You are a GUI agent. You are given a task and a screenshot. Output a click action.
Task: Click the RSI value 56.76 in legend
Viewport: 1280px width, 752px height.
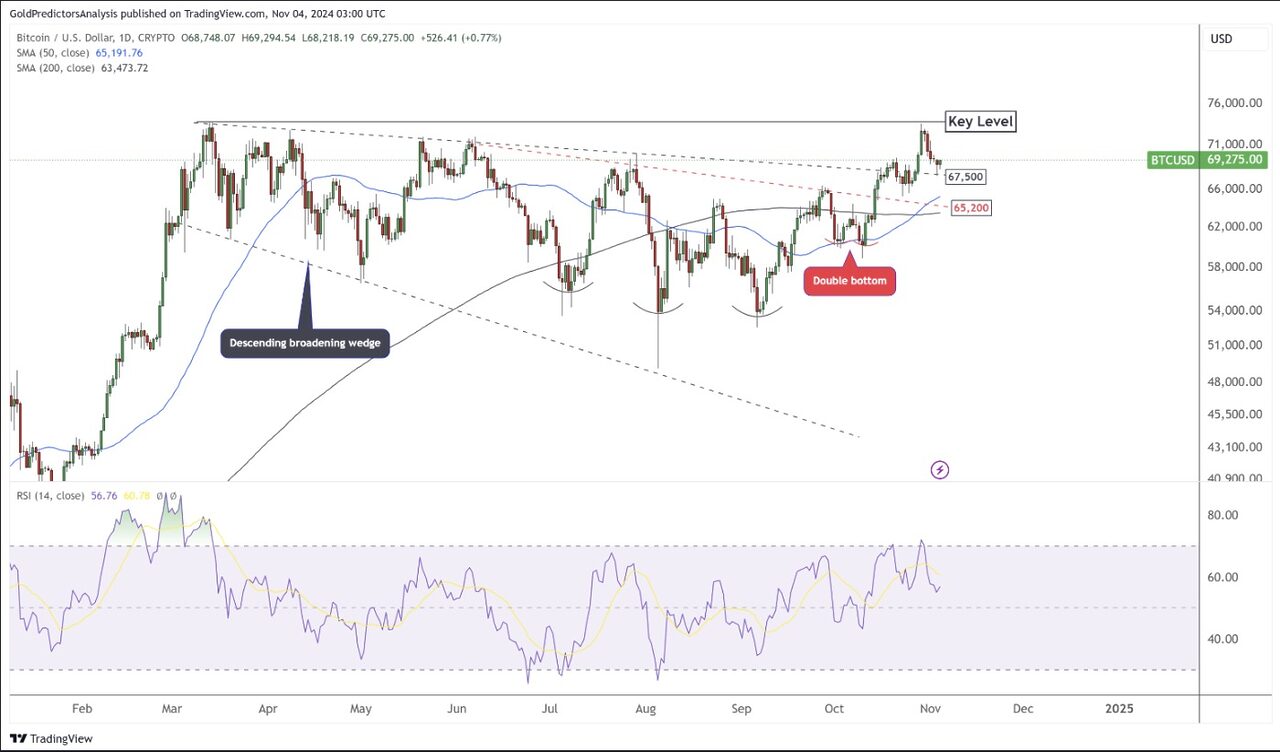(103, 495)
